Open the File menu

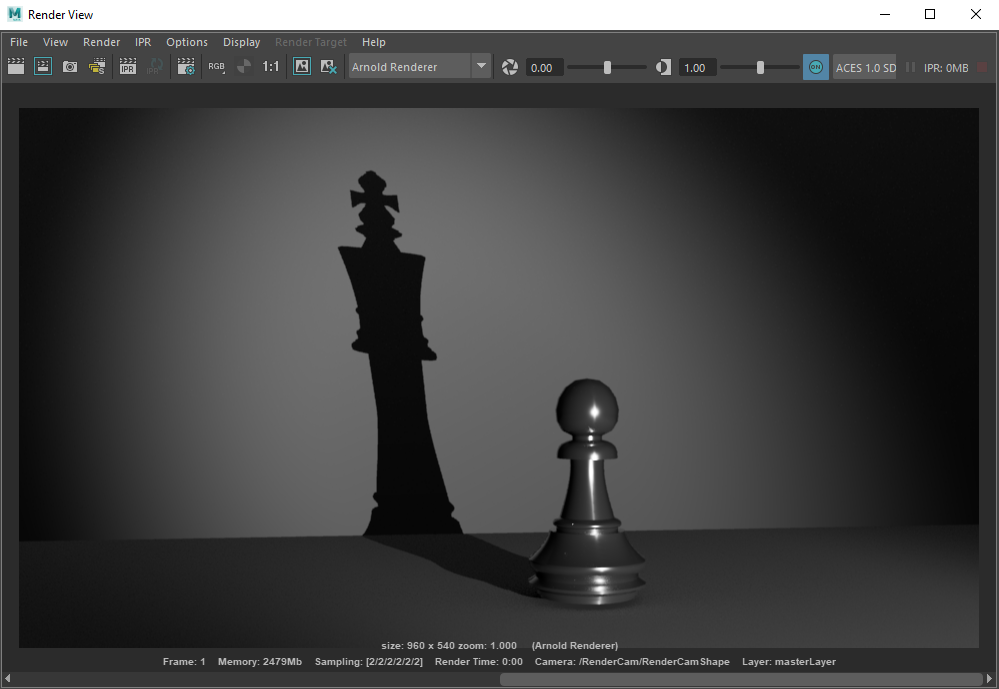pyautogui.click(x=18, y=42)
